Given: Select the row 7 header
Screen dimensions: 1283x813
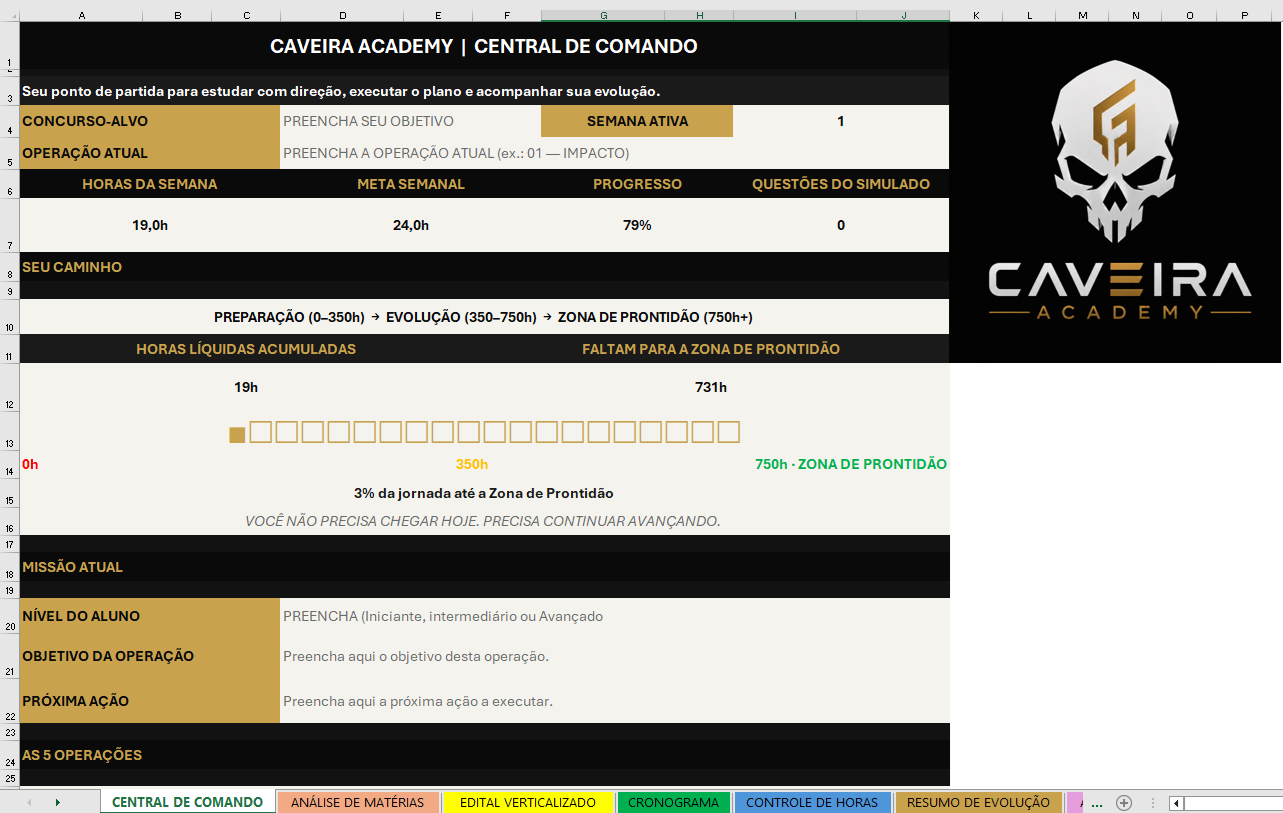Looking at the screenshot, I should coord(9,225).
